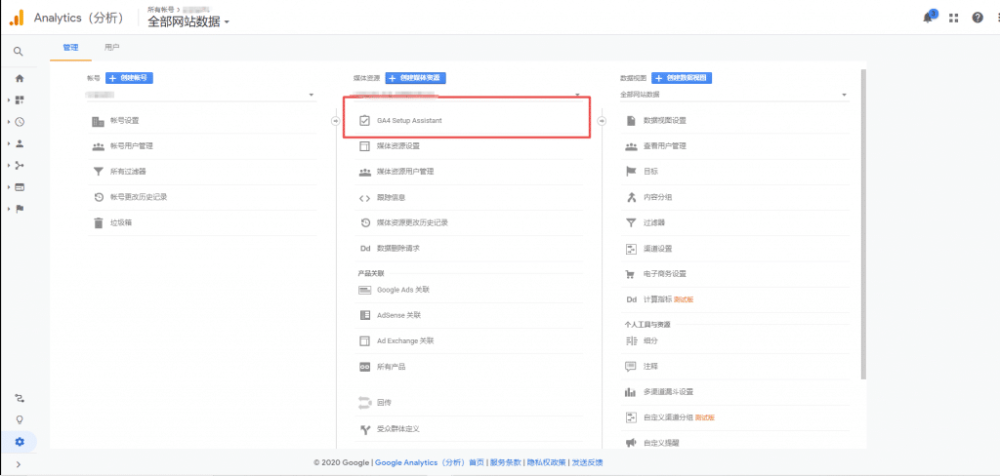Expand the Audience person report section

19,143
